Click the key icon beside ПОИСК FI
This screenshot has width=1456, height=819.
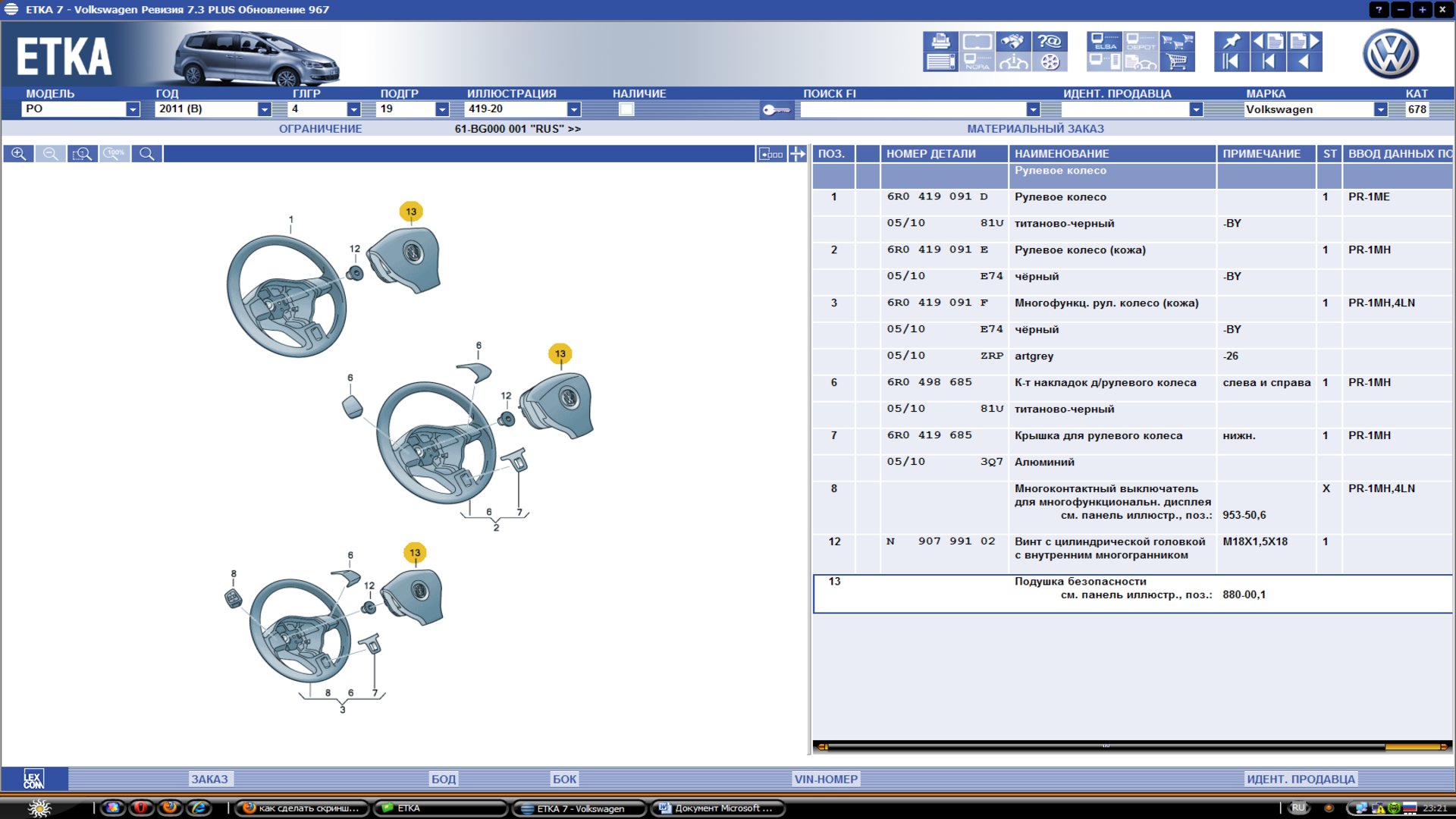[775, 110]
